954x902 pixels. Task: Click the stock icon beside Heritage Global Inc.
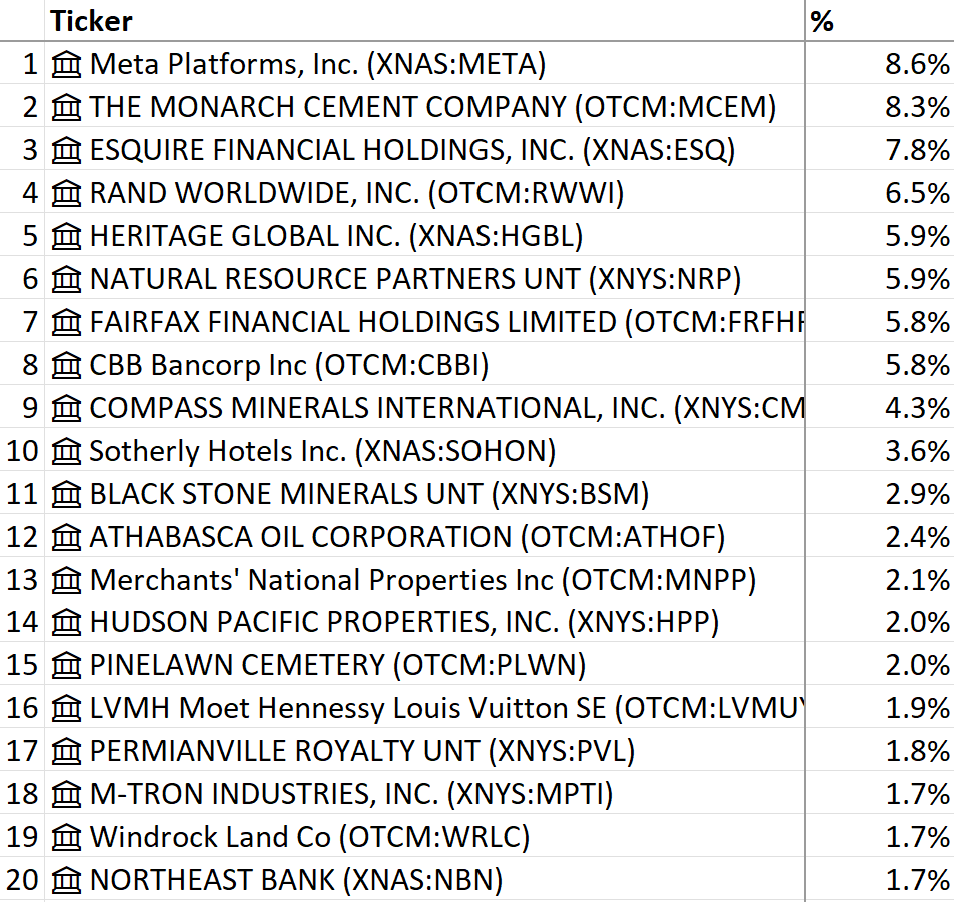tap(66, 236)
